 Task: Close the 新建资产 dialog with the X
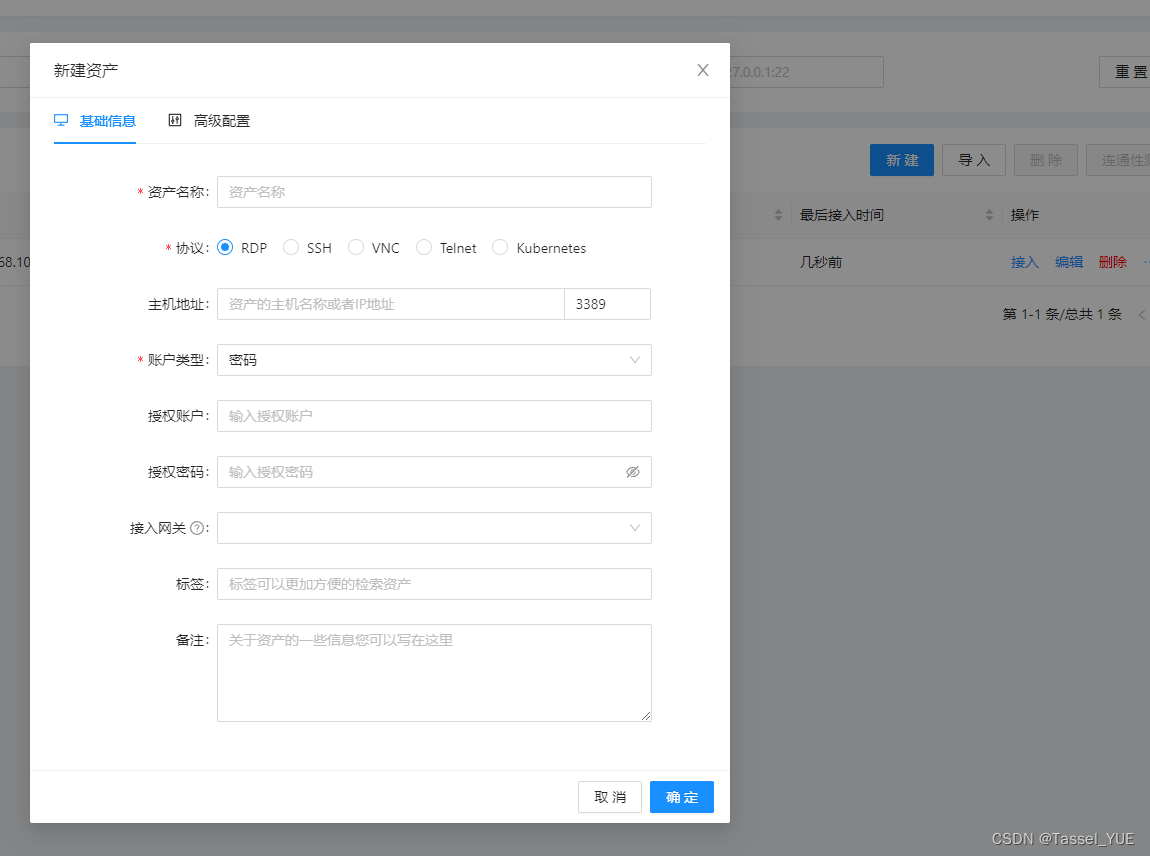tap(703, 70)
